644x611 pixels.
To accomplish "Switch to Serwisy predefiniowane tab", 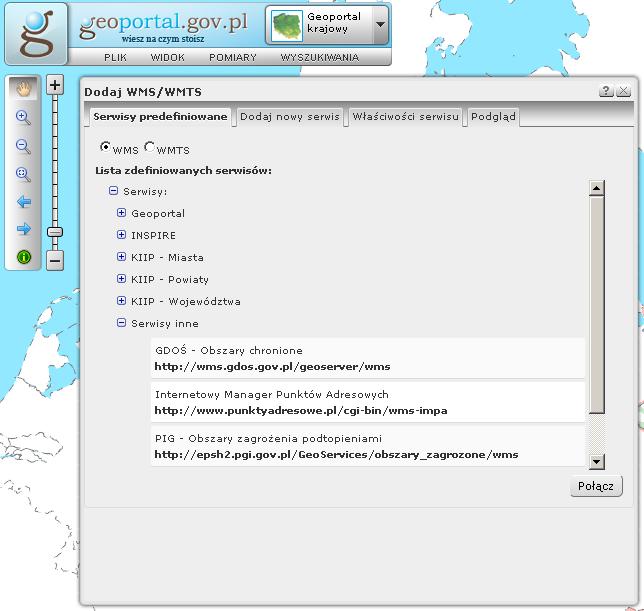I will pos(160,117).
